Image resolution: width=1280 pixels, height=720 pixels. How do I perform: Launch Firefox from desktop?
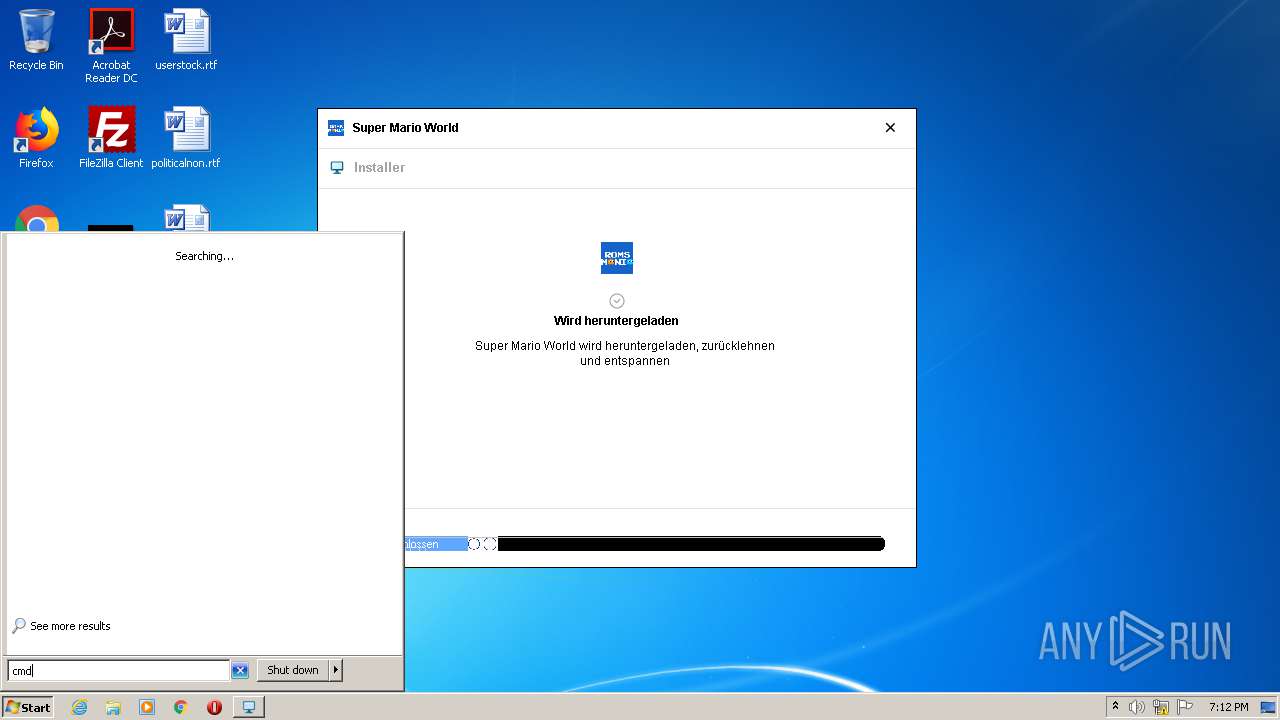coord(36,138)
